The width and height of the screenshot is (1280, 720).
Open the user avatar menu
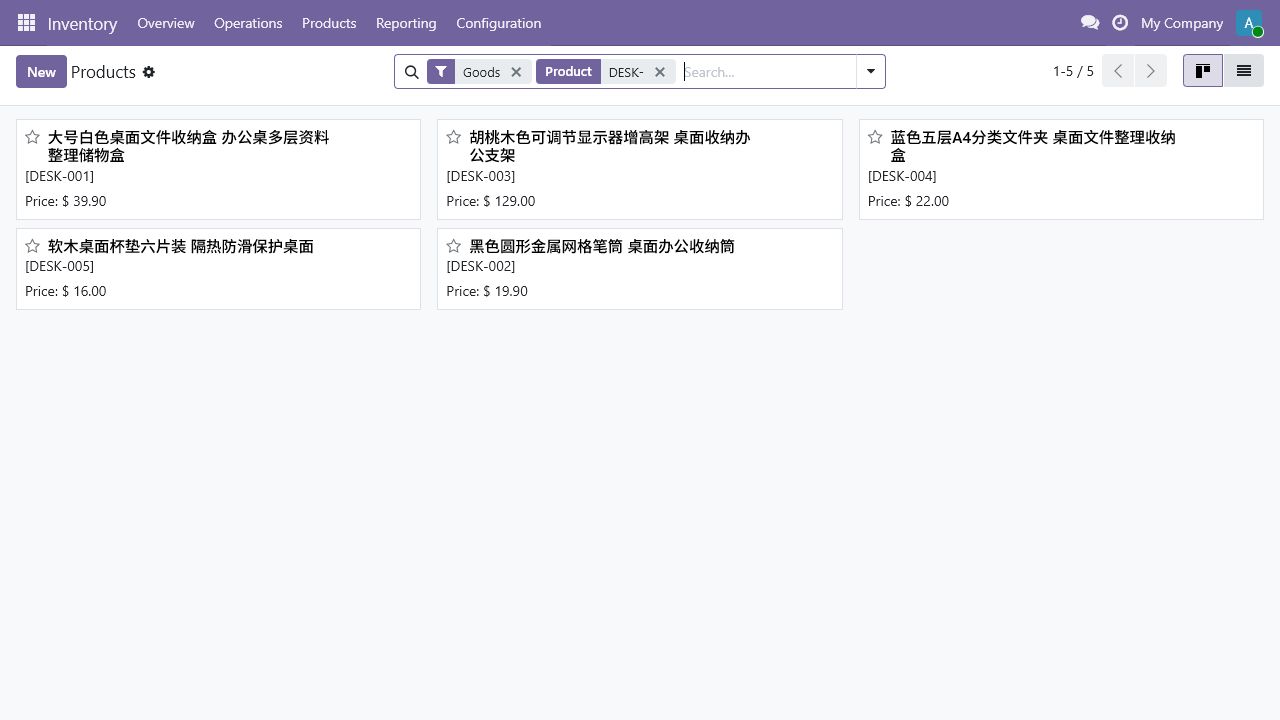click(x=1249, y=23)
